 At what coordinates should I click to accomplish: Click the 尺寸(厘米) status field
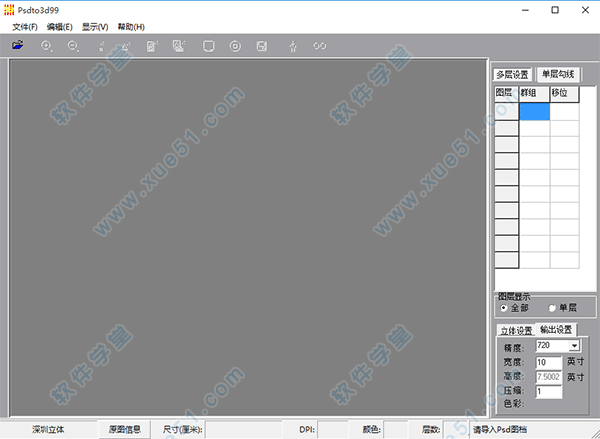(x=245, y=429)
